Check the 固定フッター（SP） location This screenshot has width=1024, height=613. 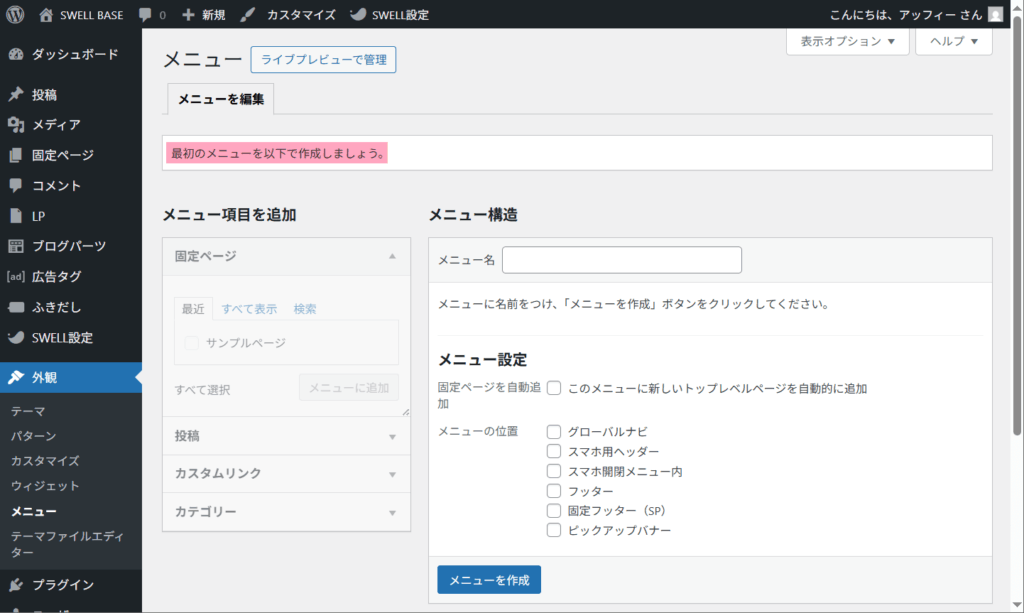pos(554,511)
